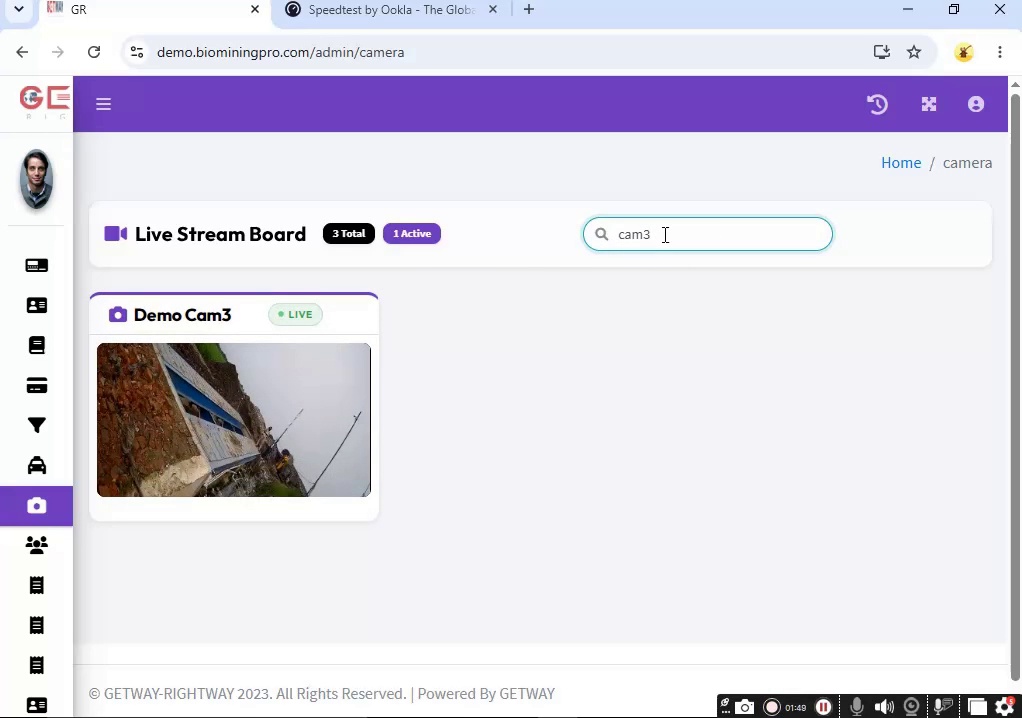Reload the current page
The width and height of the screenshot is (1022, 718).
click(94, 52)
